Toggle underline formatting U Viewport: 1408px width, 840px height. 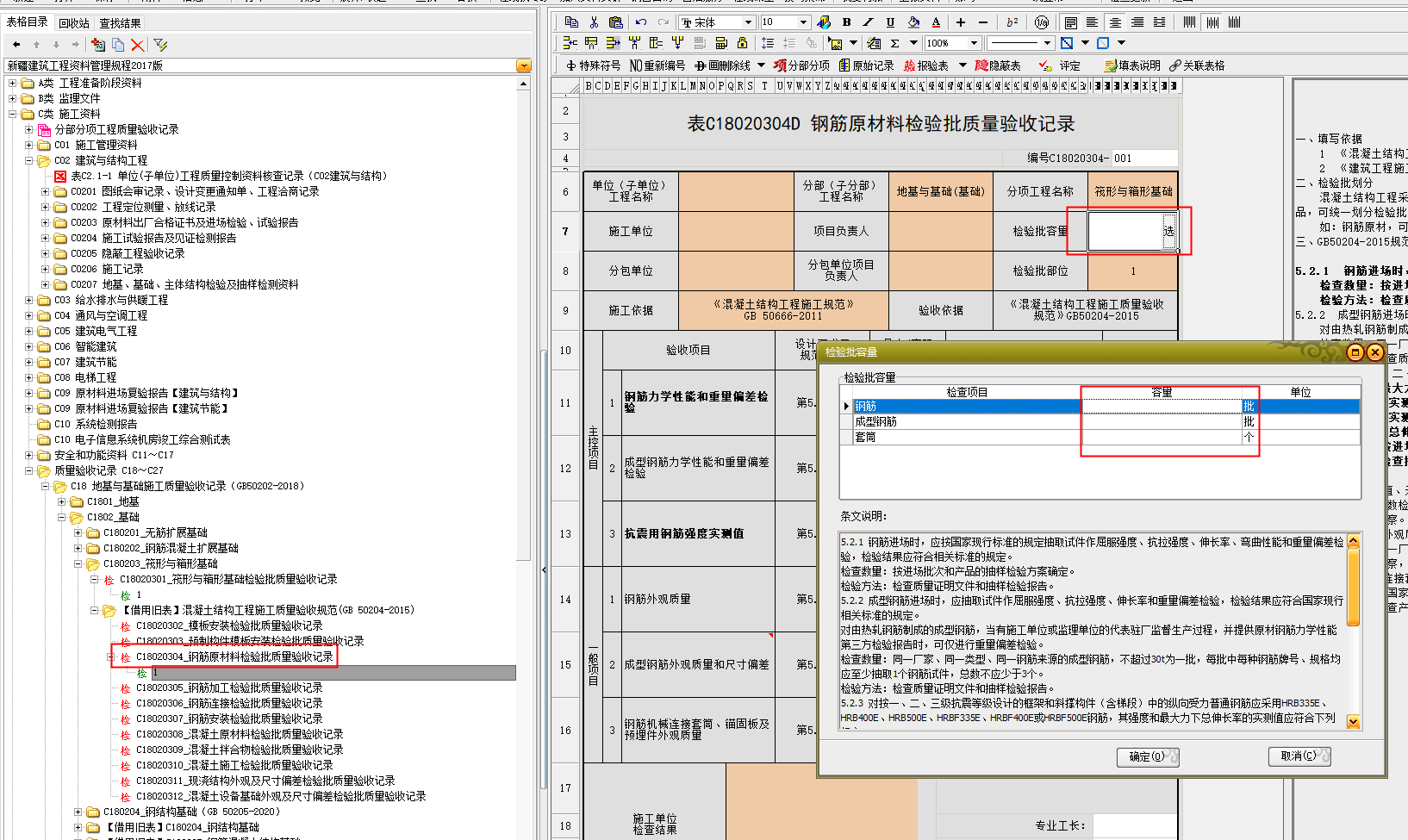(891, 22)
